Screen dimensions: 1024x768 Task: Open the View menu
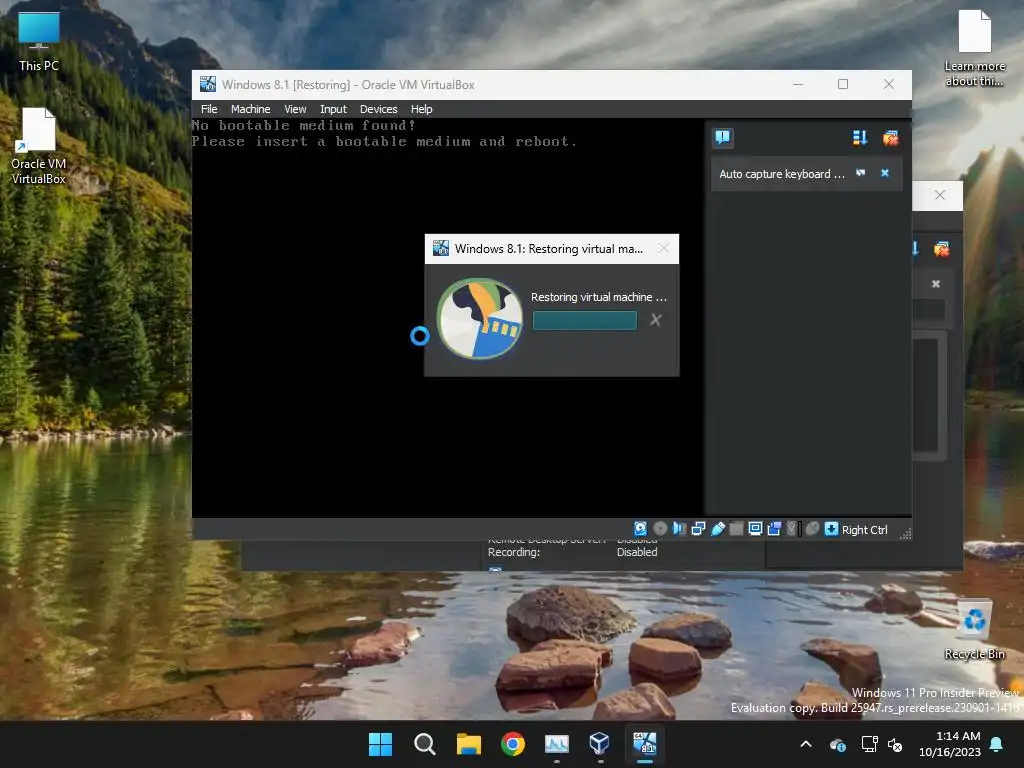295,109
